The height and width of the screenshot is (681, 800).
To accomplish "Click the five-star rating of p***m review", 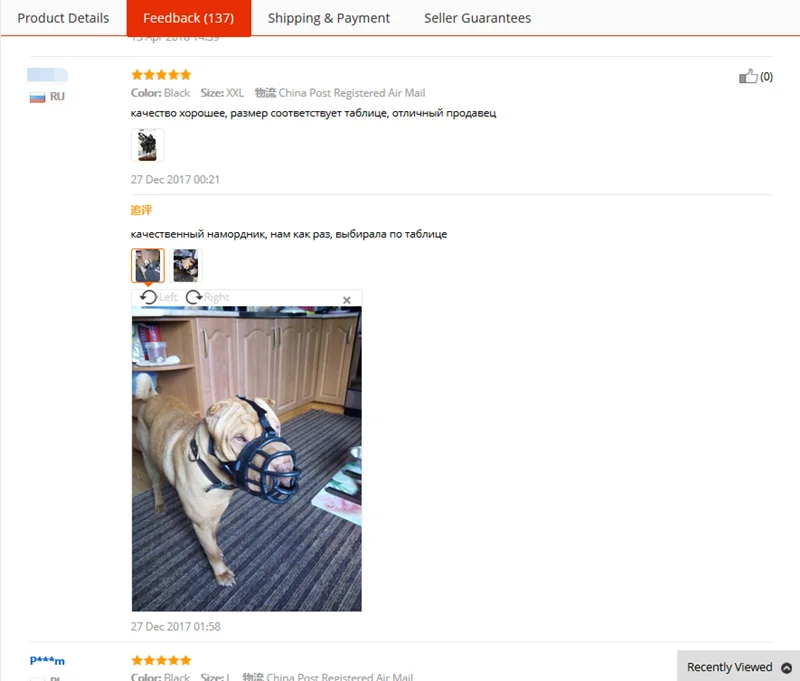I will point(161,661).
